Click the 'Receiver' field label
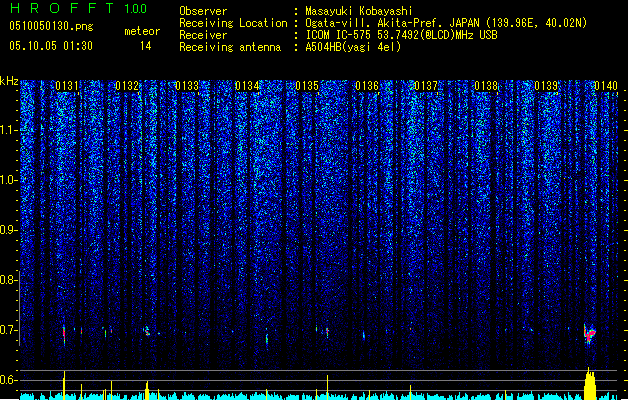Image resolution: width=629 pixels, height=400 pixels. point(203,35)
